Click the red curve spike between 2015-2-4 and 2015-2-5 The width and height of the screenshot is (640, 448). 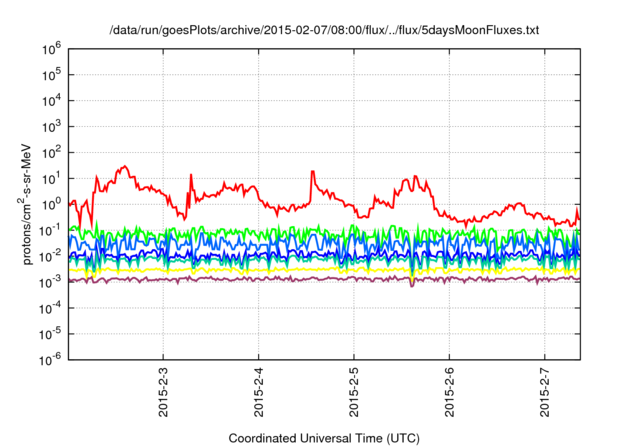(313, 172)
